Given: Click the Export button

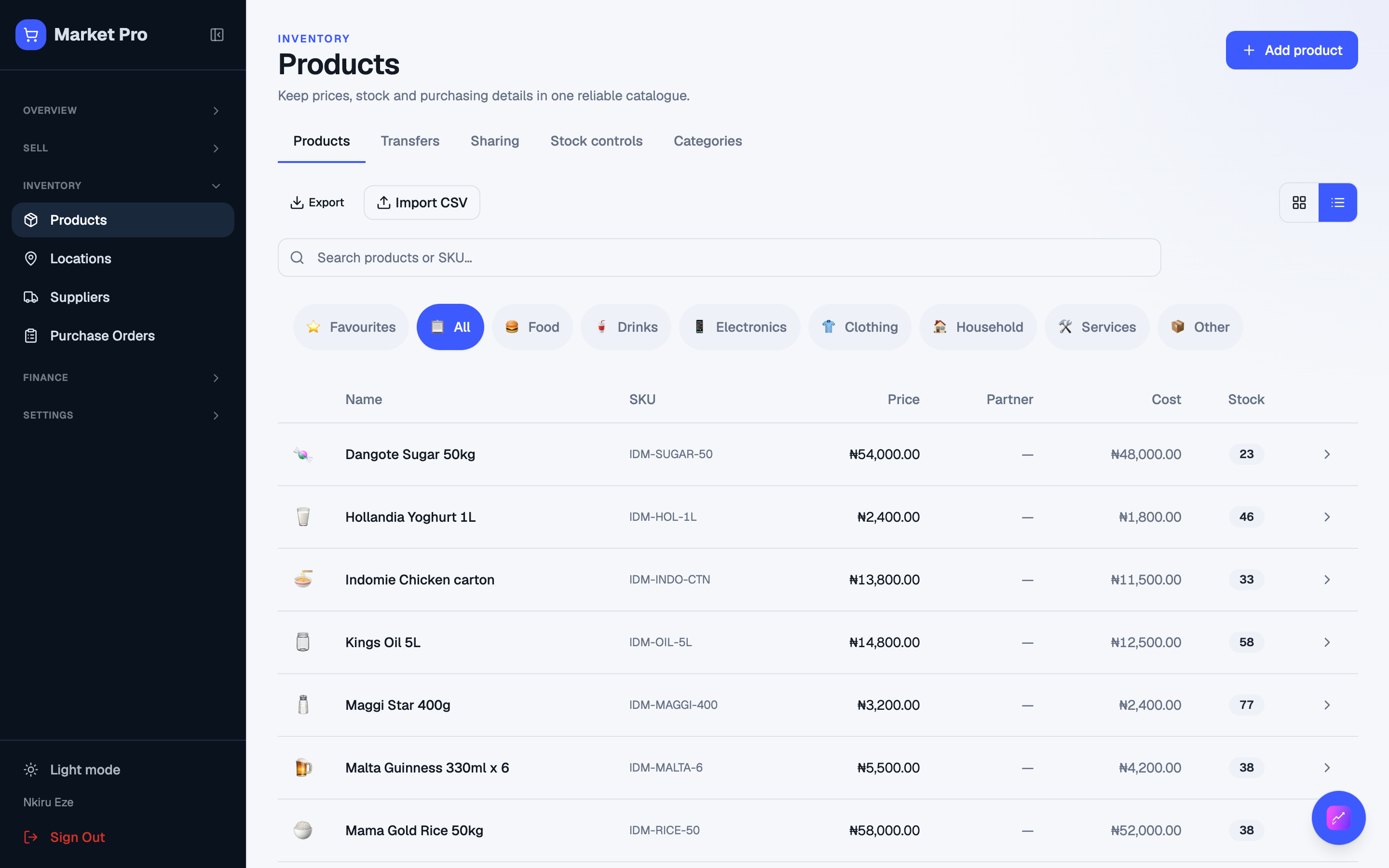Looking at the screenshot, I should (x=317, y=203).
